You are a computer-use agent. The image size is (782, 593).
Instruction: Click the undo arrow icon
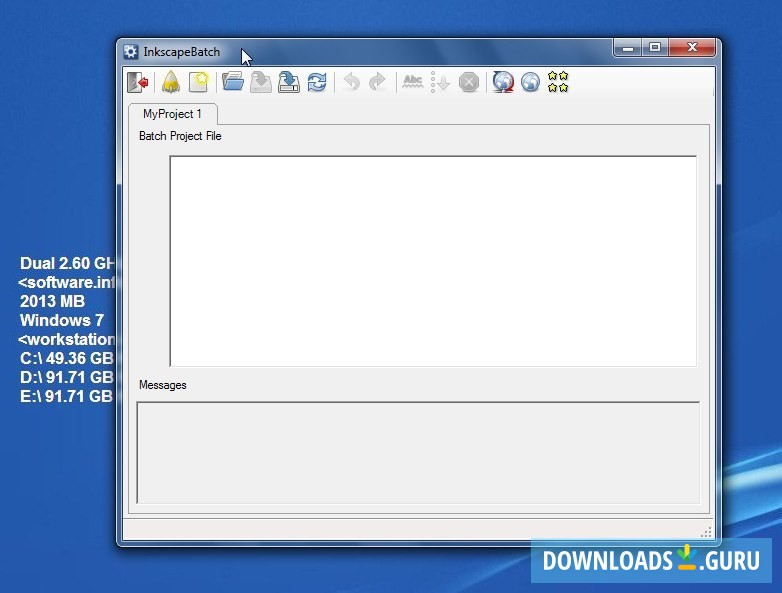click(352, 82)
